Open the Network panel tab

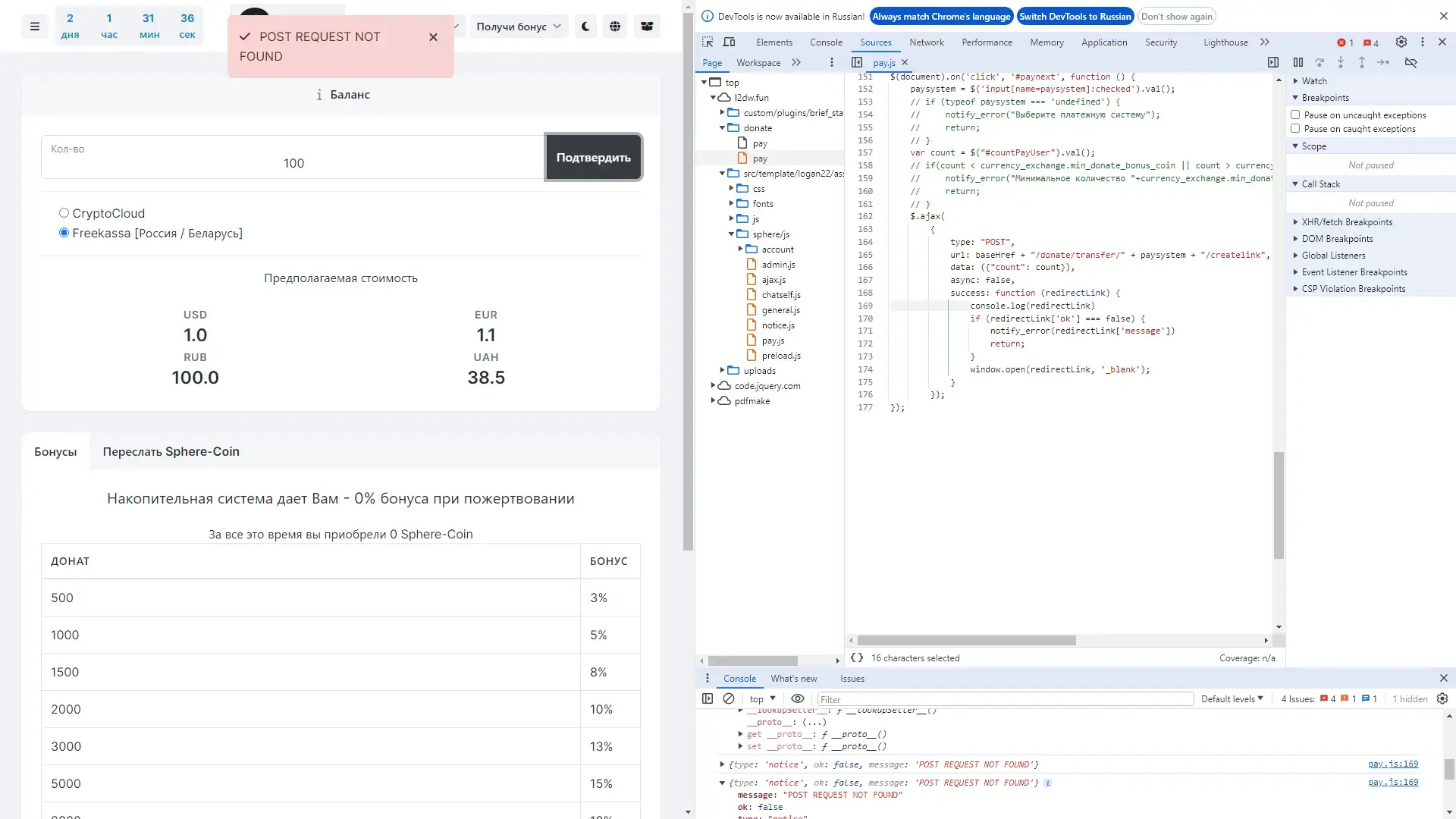[927, 42]
